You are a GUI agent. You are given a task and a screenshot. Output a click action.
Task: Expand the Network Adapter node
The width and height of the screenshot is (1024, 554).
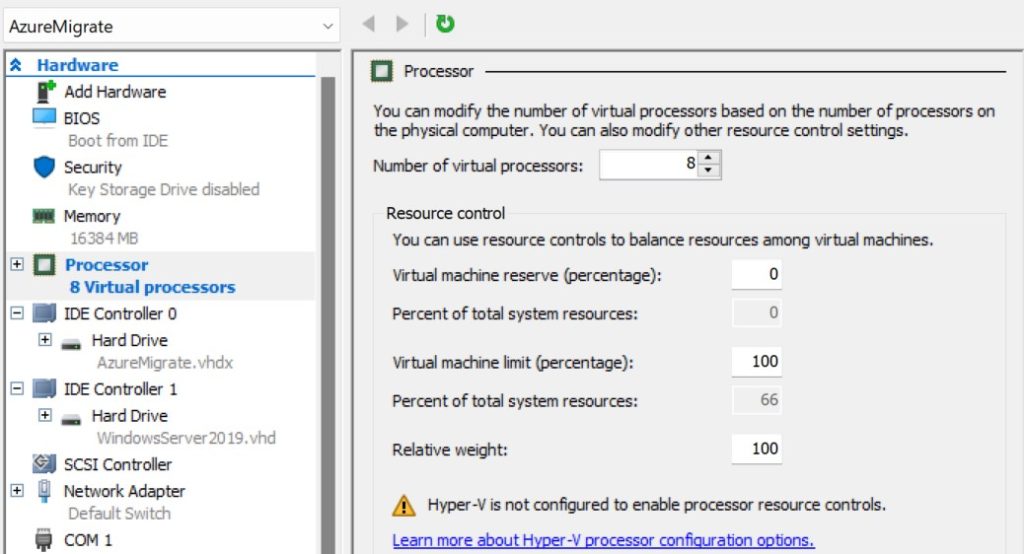click(x=17, y=490)
